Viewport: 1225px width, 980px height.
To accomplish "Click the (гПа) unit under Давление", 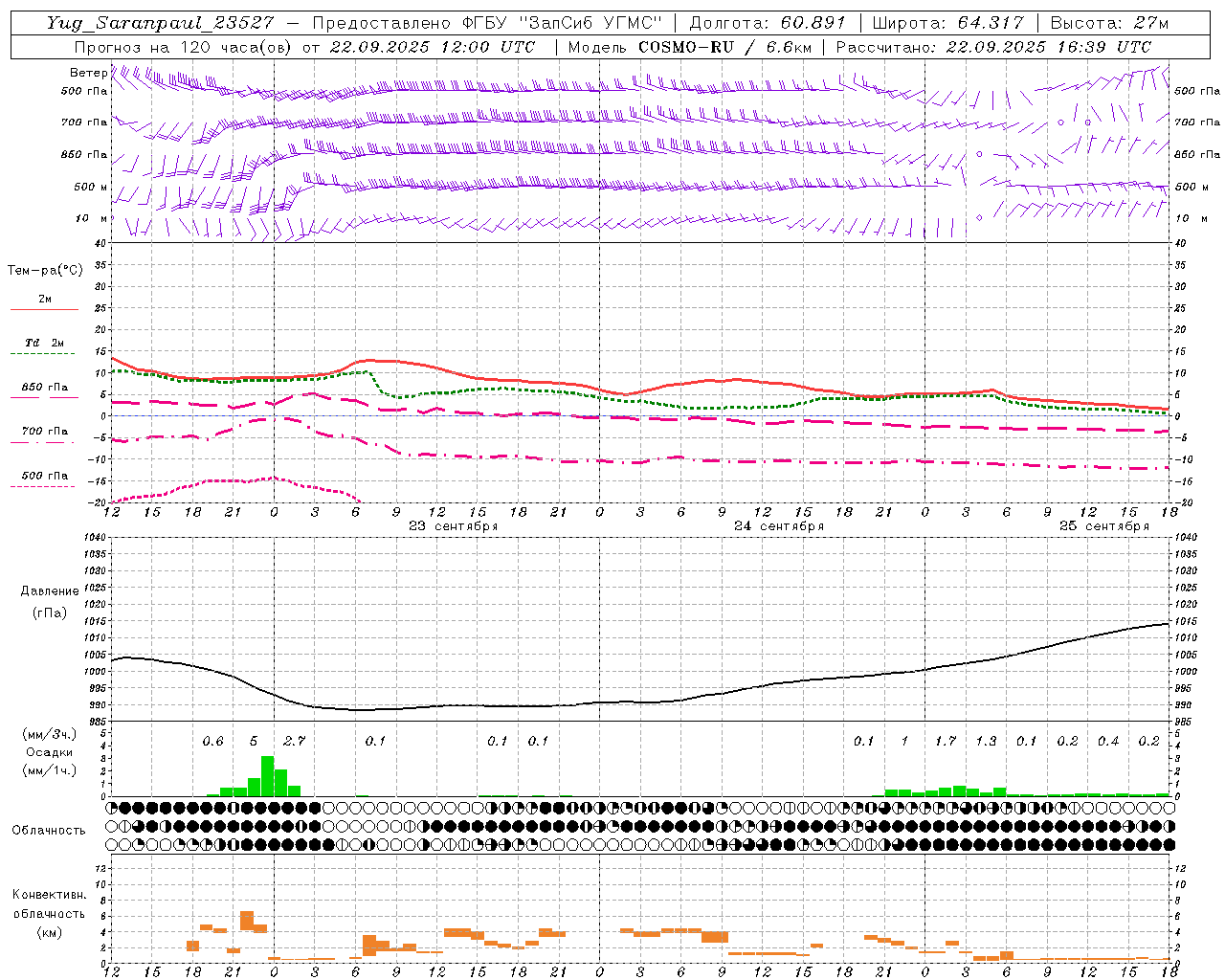I will pos(50,612).
